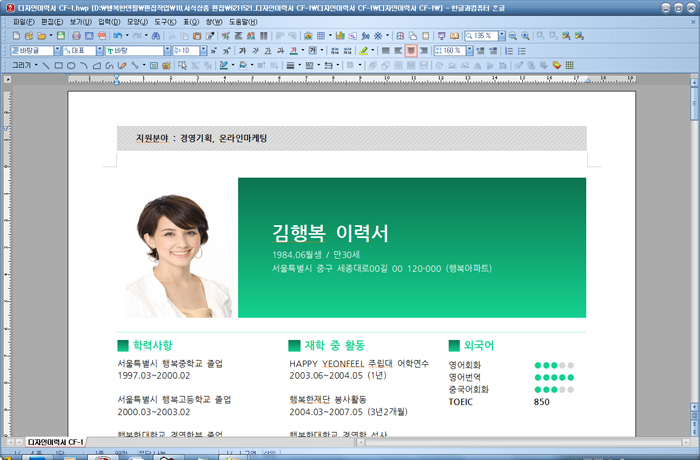
Task: Expand the undo history arrow
Action: coord(127,36)
